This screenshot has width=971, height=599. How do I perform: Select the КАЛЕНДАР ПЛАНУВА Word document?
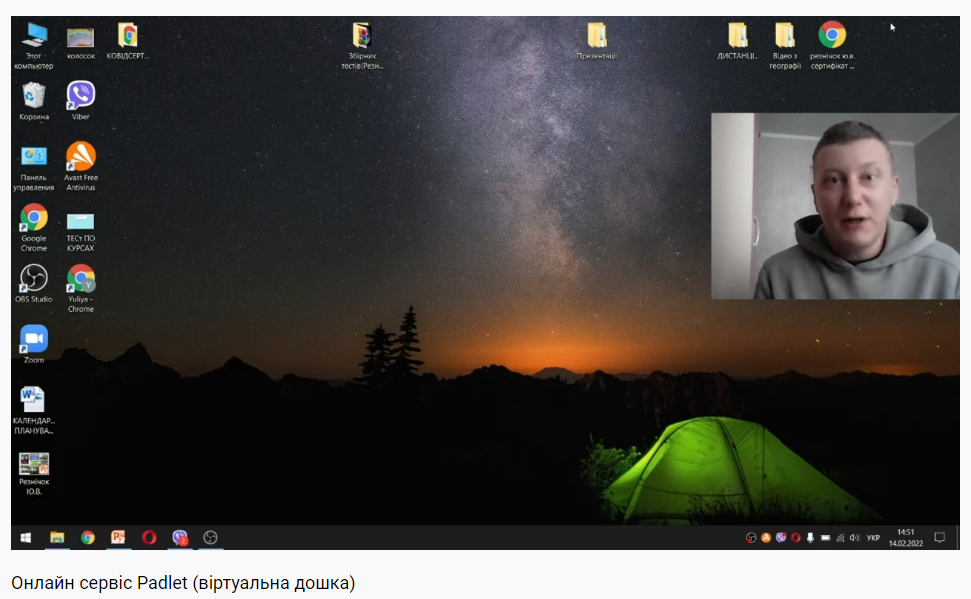pyautogui.click(x=33, y=409)
